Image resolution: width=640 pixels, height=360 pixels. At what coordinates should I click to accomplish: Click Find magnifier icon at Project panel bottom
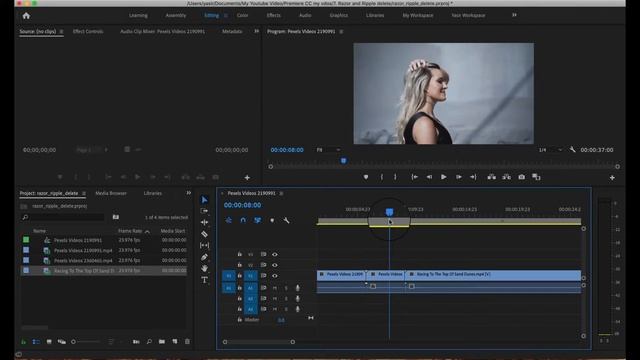tap(149, 341)
